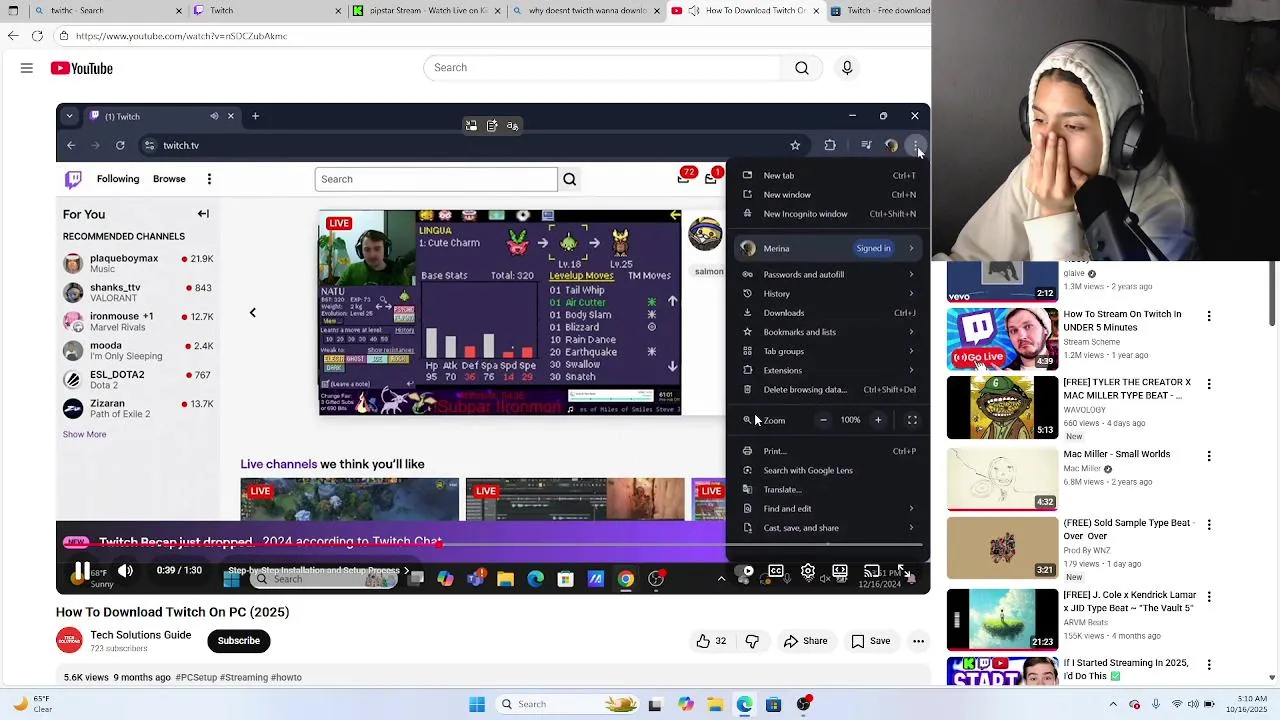Close the Kick 'pipstar Stream' browser tab

(x=500, y=11)
